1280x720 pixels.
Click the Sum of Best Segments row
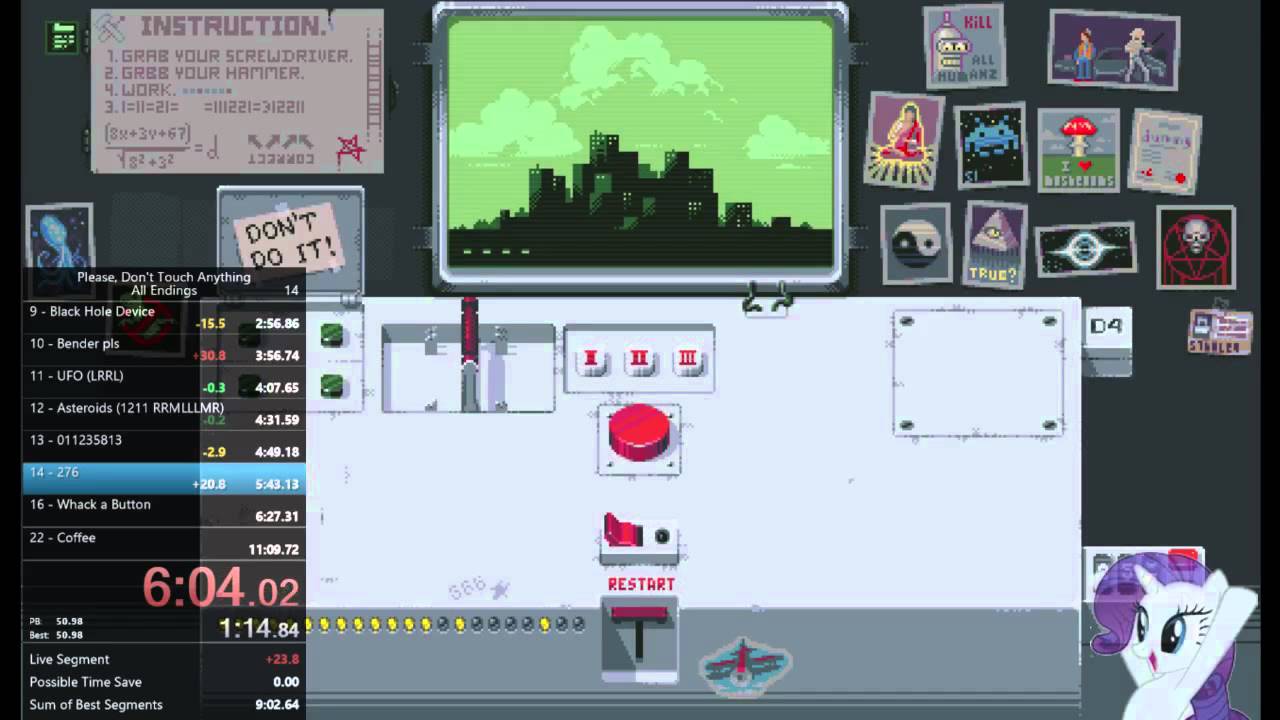(164, 704)
